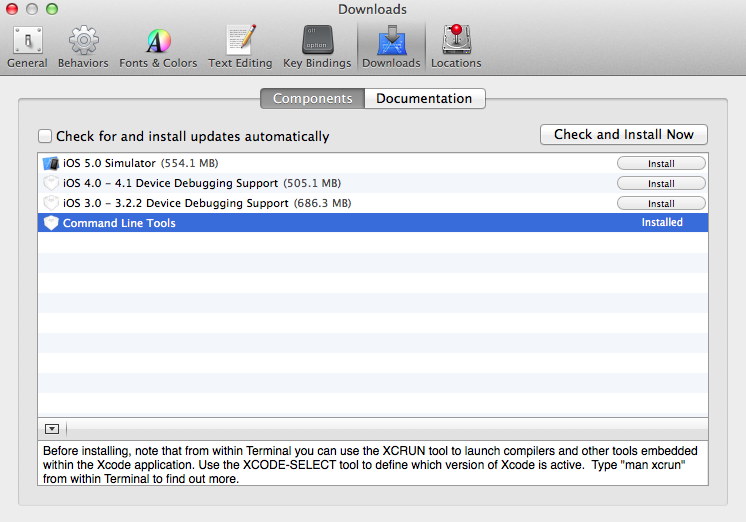Open the Text Editing preferences pane
This screenshot has height=522, width=746.
click(240, 48)
